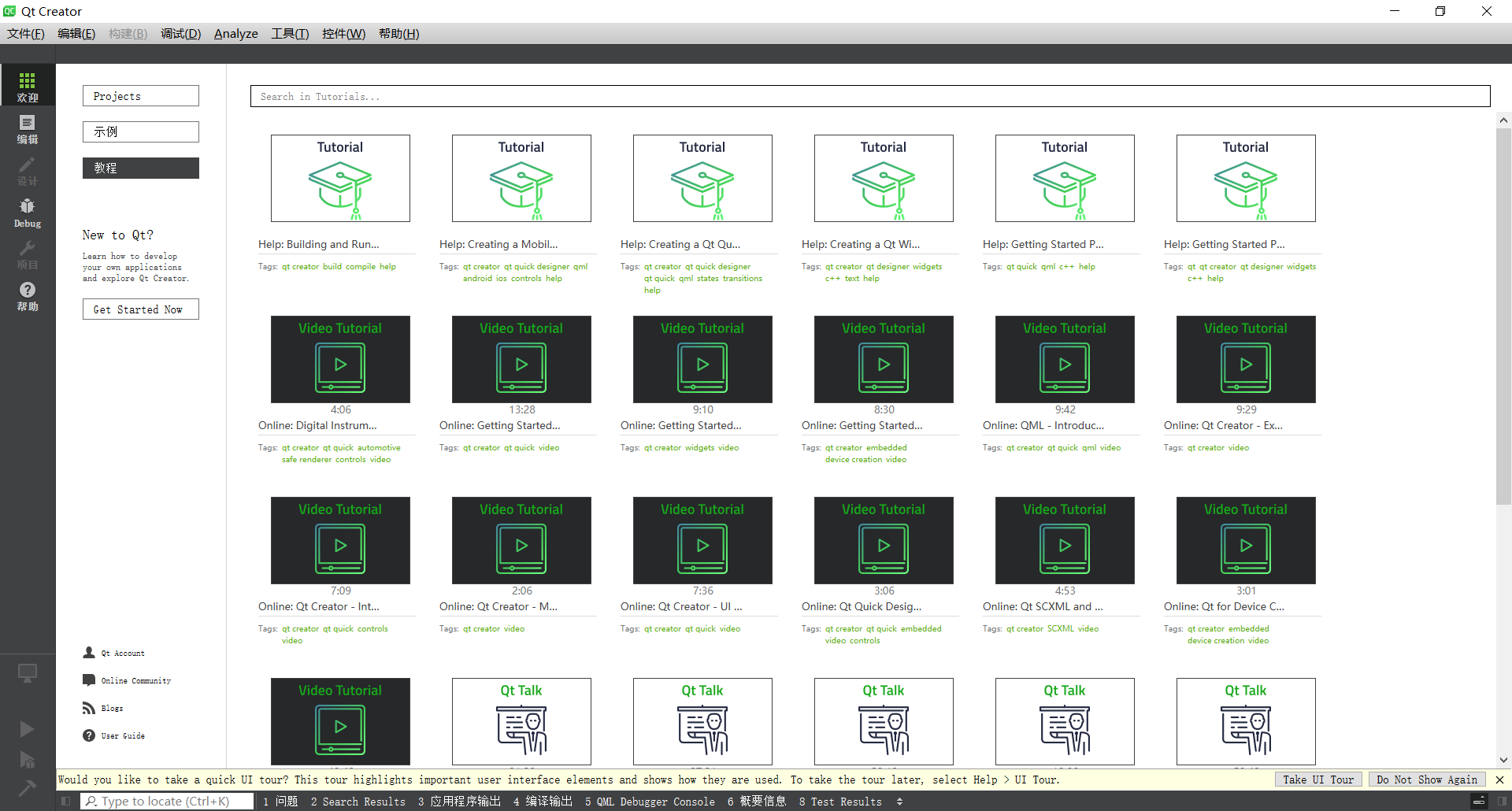Focus the Search in Tutorials field
Screen dimensions: 1512x811
870,96
